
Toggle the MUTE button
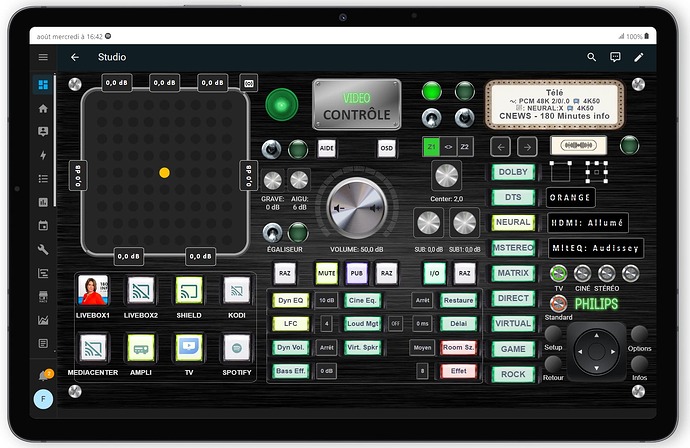327,273
